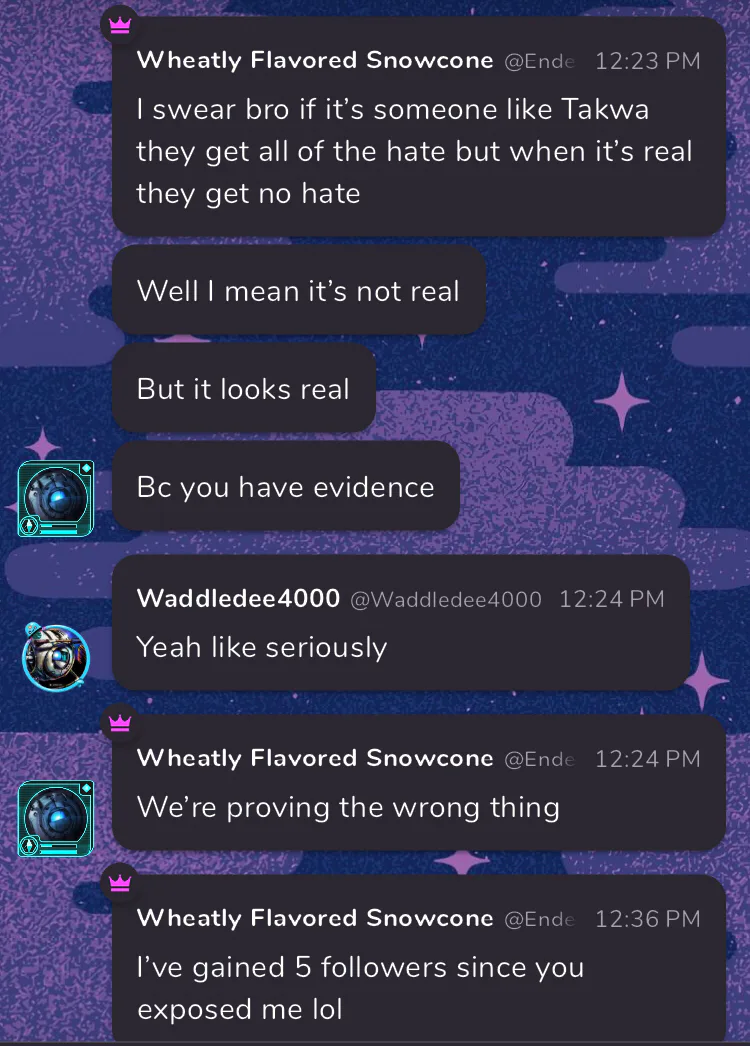Tap the pink crown badge on the 12:23 PM message
The height and width of the screenshot is (1046, 750).
click(x=120, y=26)
